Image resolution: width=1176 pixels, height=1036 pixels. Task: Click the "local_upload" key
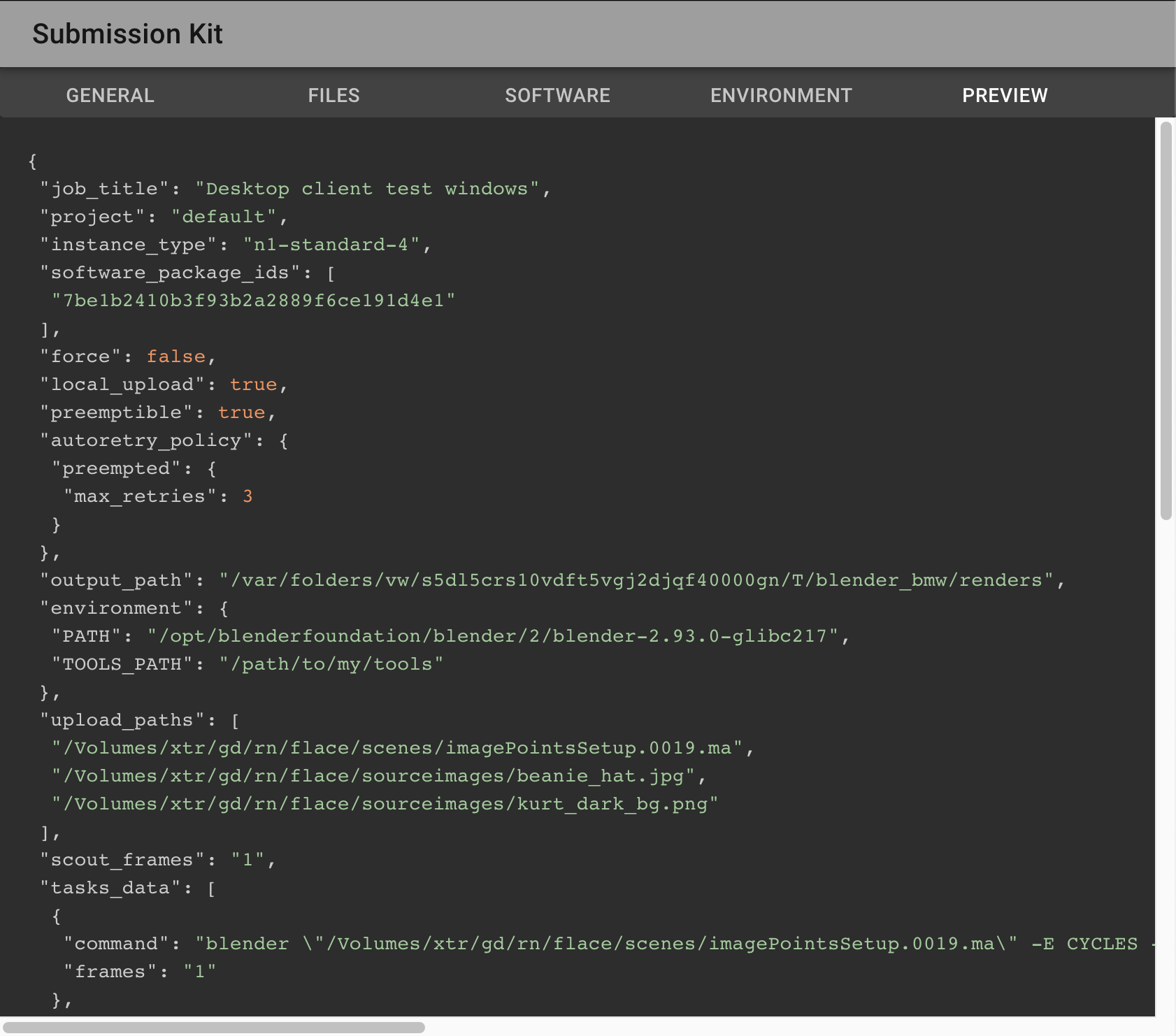(122, 384)
